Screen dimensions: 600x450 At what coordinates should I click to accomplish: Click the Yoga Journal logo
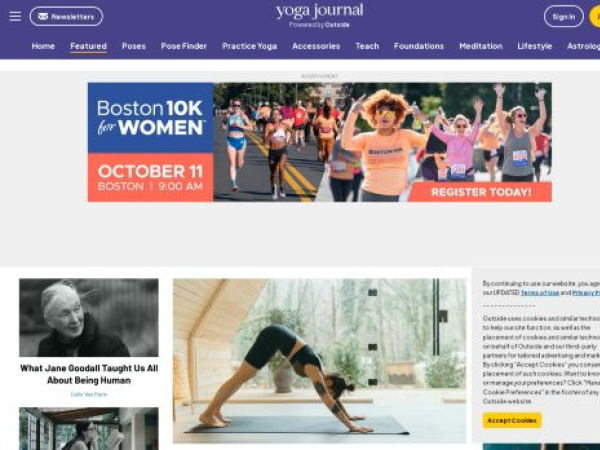coord(320,15)
